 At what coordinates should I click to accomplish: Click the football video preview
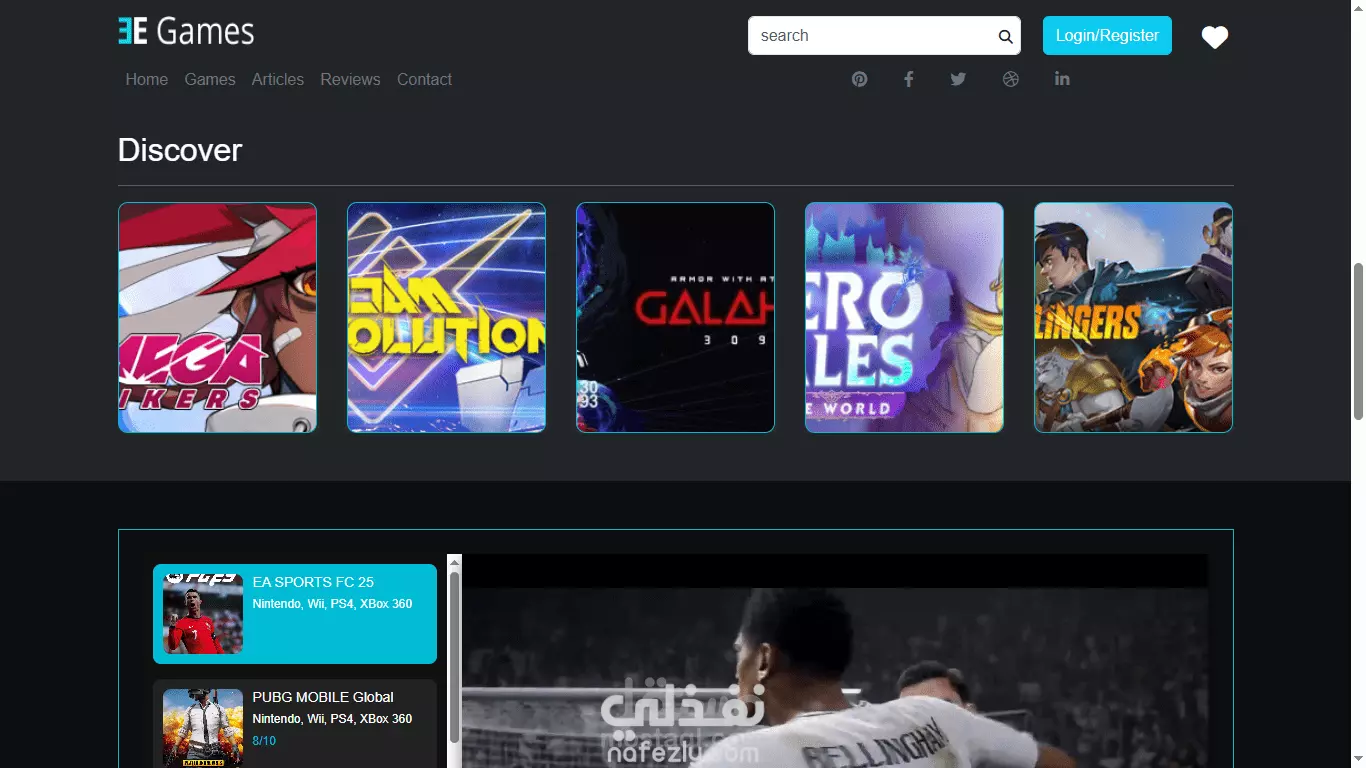point(835,661)
